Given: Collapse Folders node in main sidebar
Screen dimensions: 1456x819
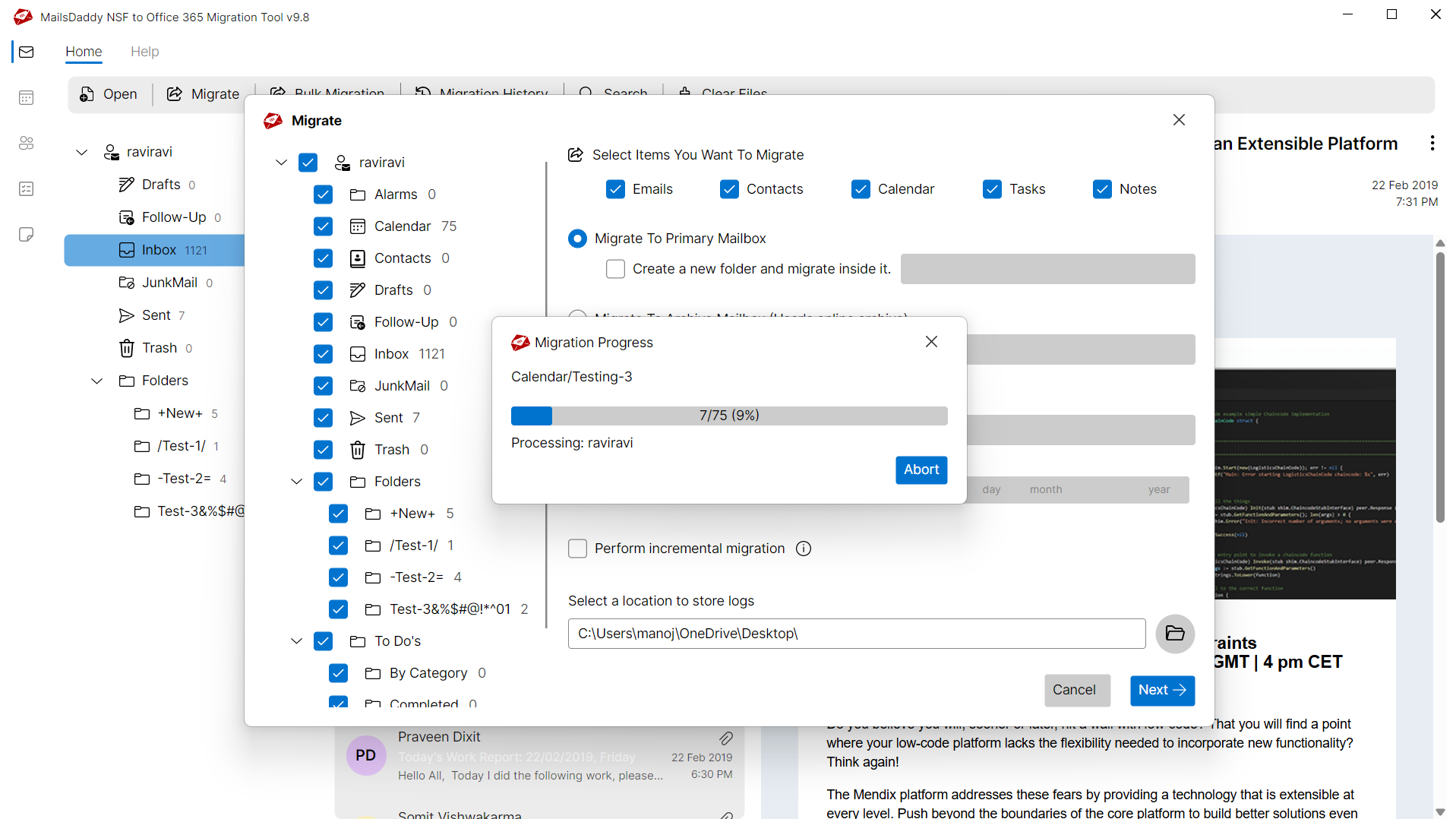Looking at the screenshot, I should pos(96,381).
